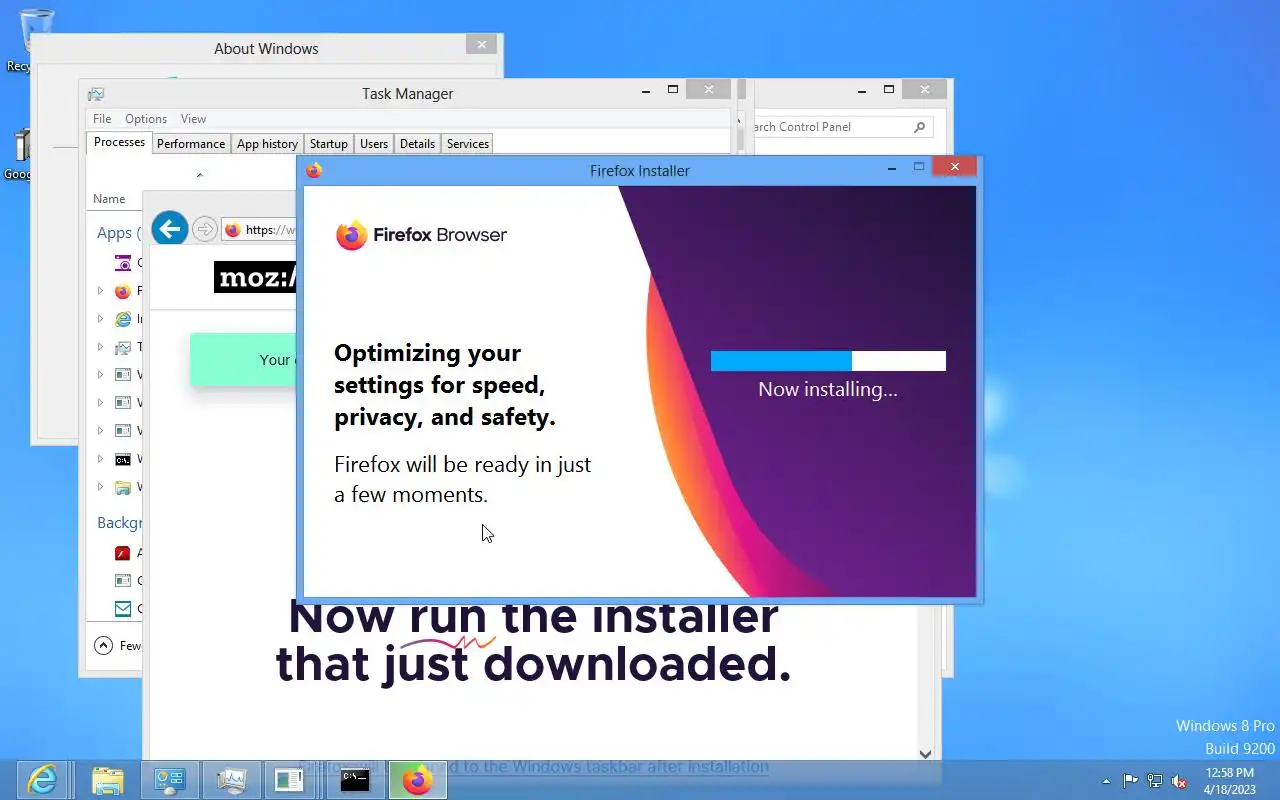Expand the Firefox process row in Task Manager
The image size is (1280, 800).
[x=100, y=291]
